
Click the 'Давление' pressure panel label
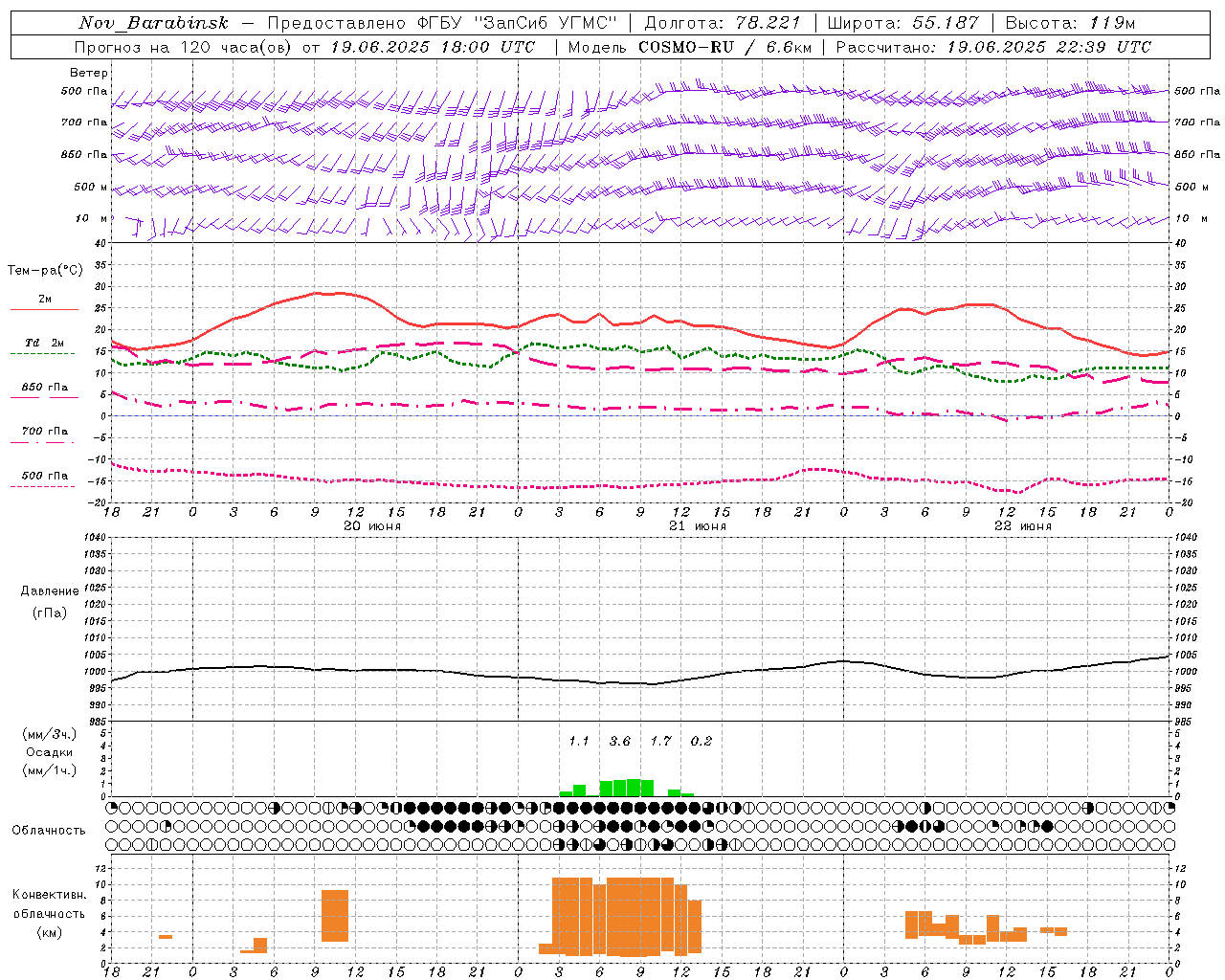50,591
